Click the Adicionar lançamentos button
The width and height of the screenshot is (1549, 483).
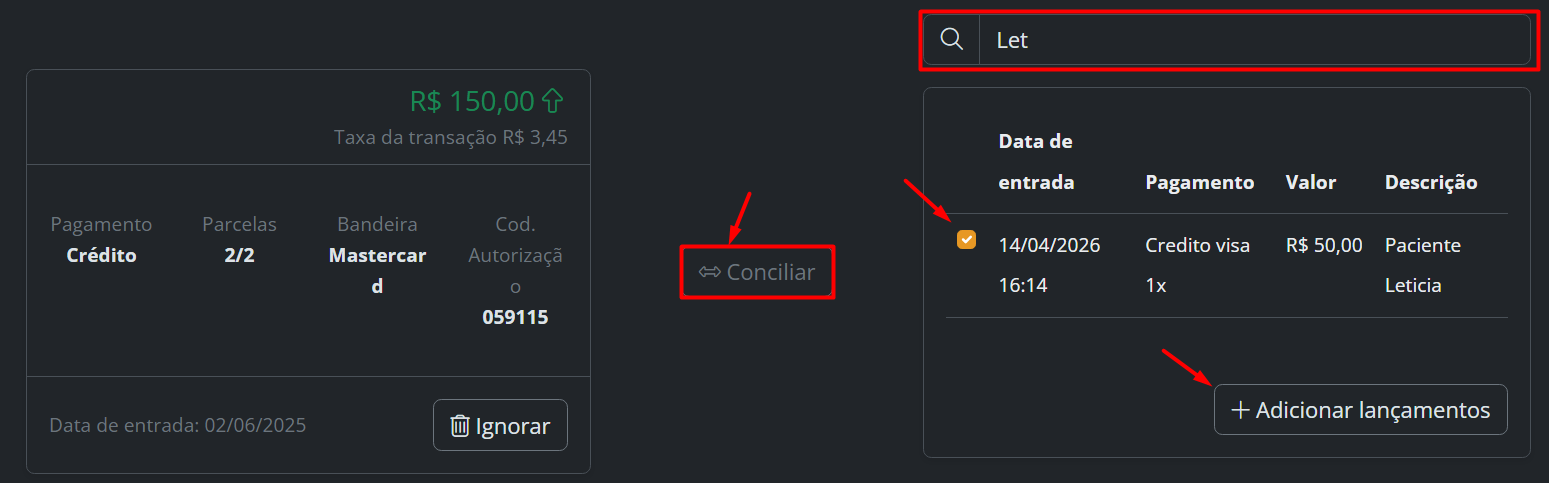click(x=1360, y=410)
